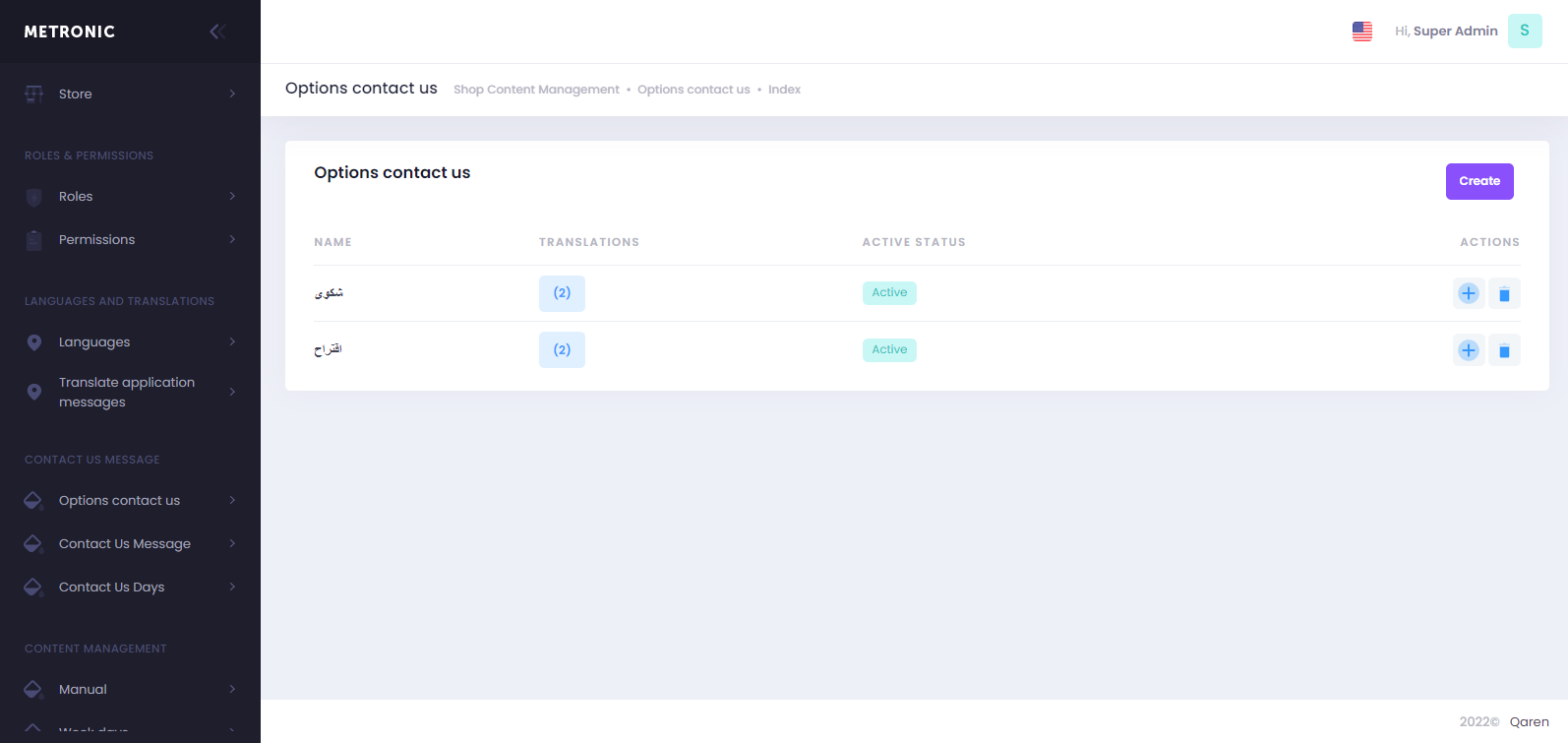Open Contact Us Message menu item
The height and width of the screenshot is (743, 1568).
pos(125,543)
